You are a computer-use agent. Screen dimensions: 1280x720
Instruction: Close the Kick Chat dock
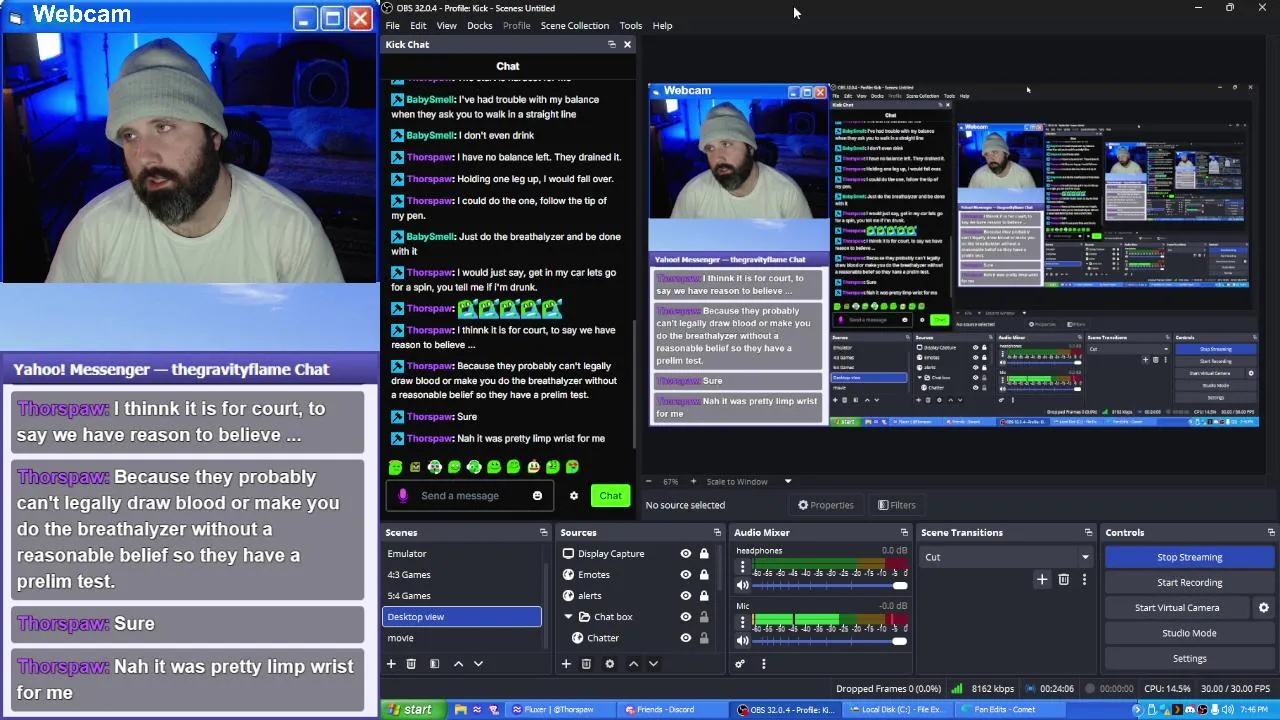coord(627,44)
